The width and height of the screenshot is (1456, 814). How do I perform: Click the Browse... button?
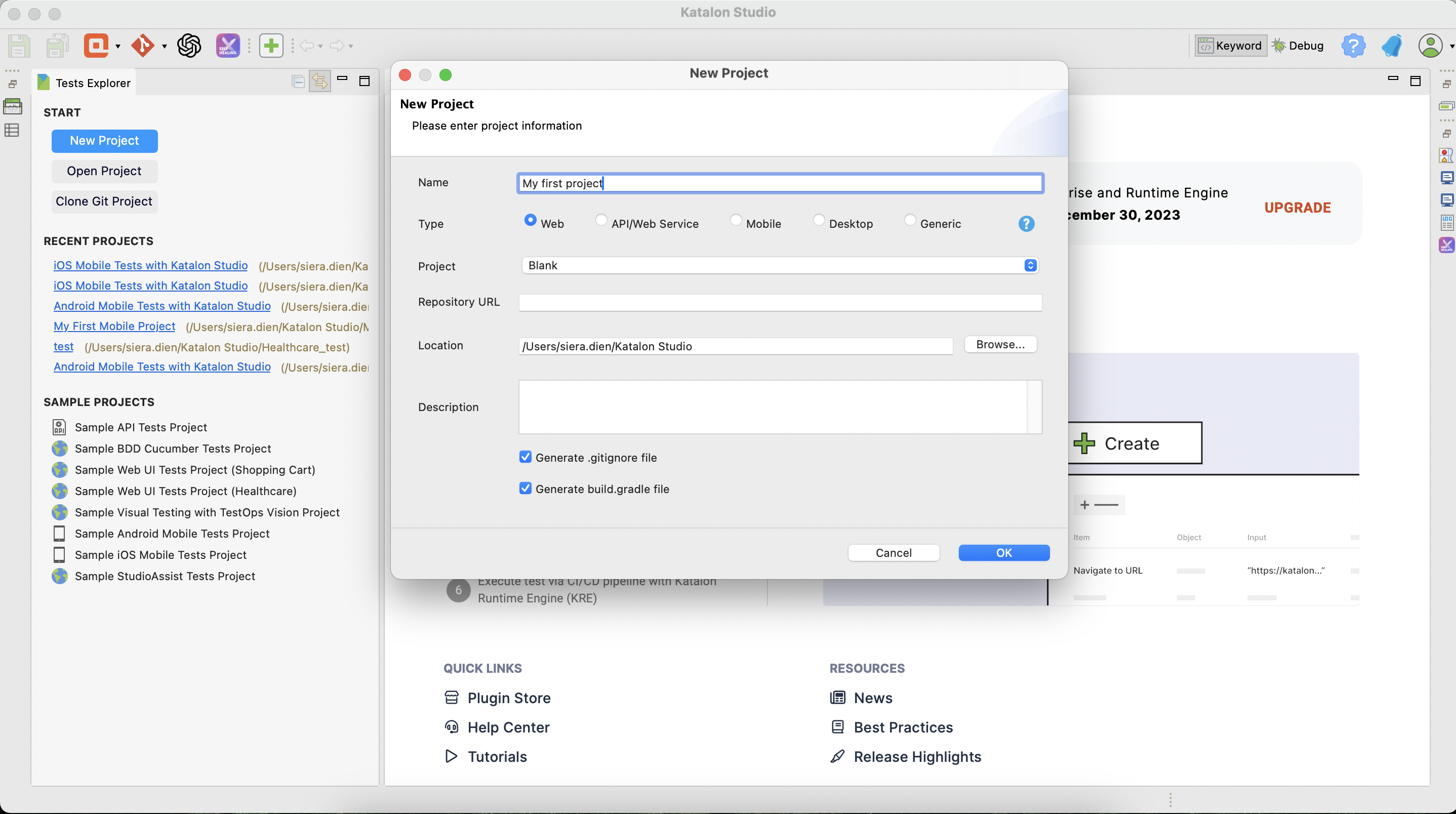[x=1000, y=344]
